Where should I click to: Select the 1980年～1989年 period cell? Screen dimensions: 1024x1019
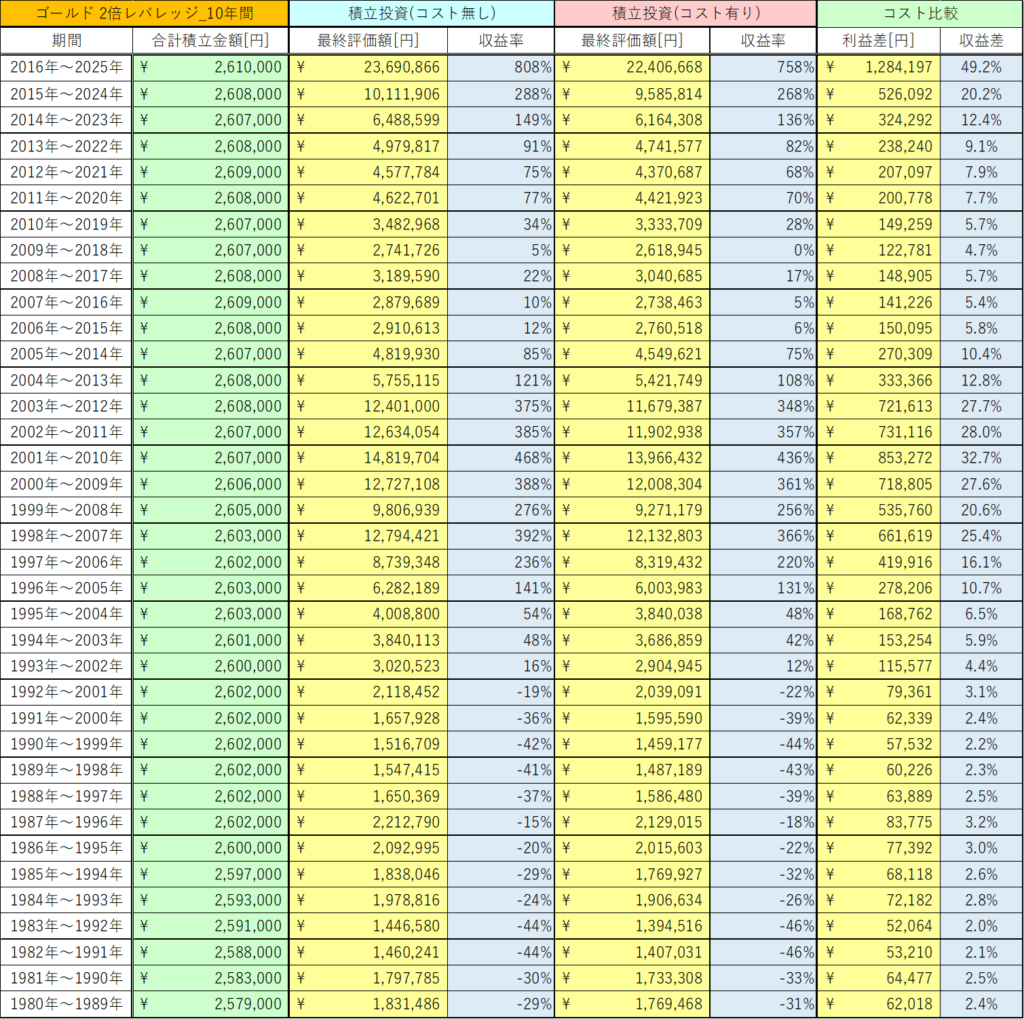coord(66,1004)
